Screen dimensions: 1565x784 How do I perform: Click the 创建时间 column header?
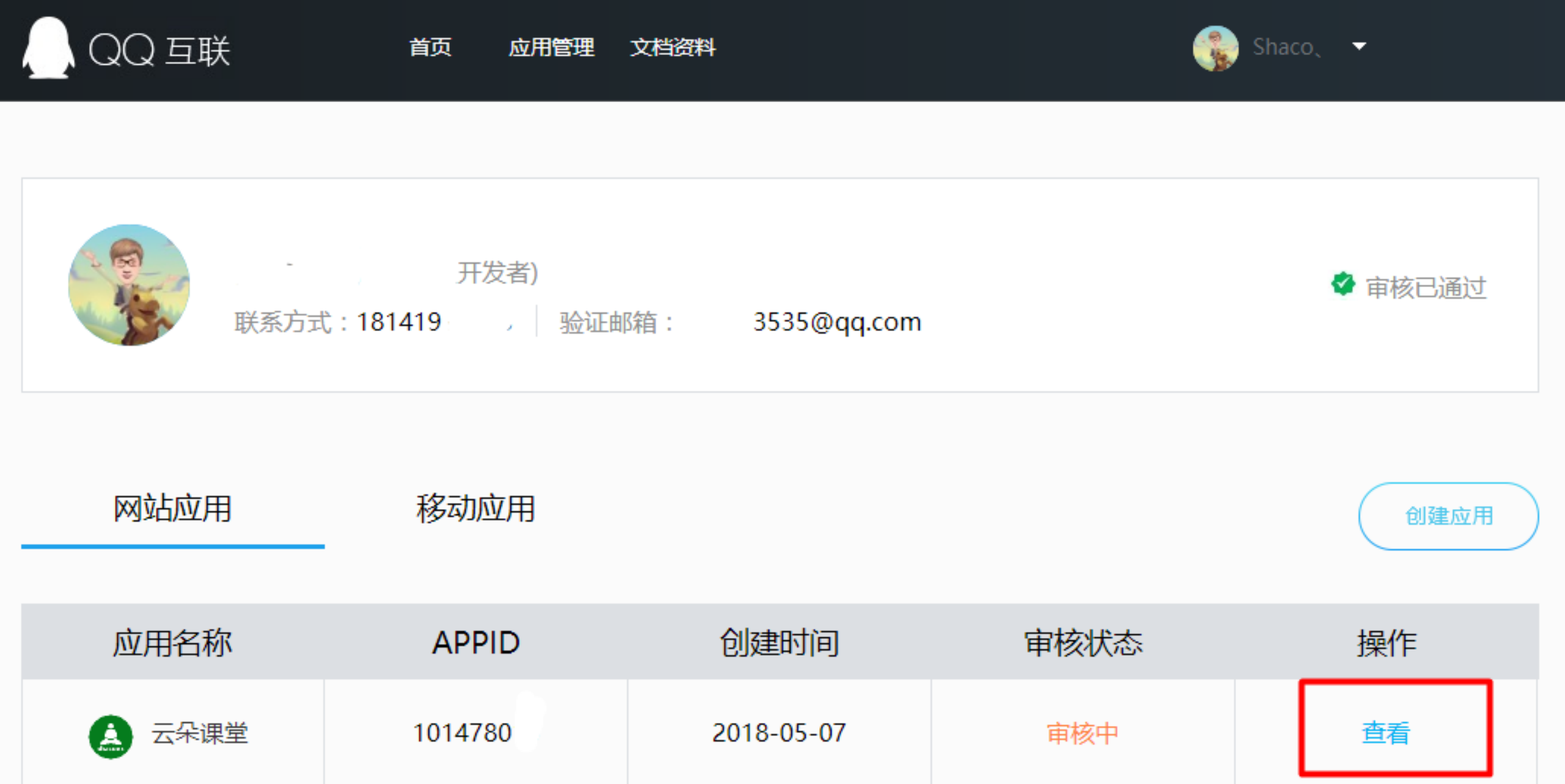(x=779, y=642)
